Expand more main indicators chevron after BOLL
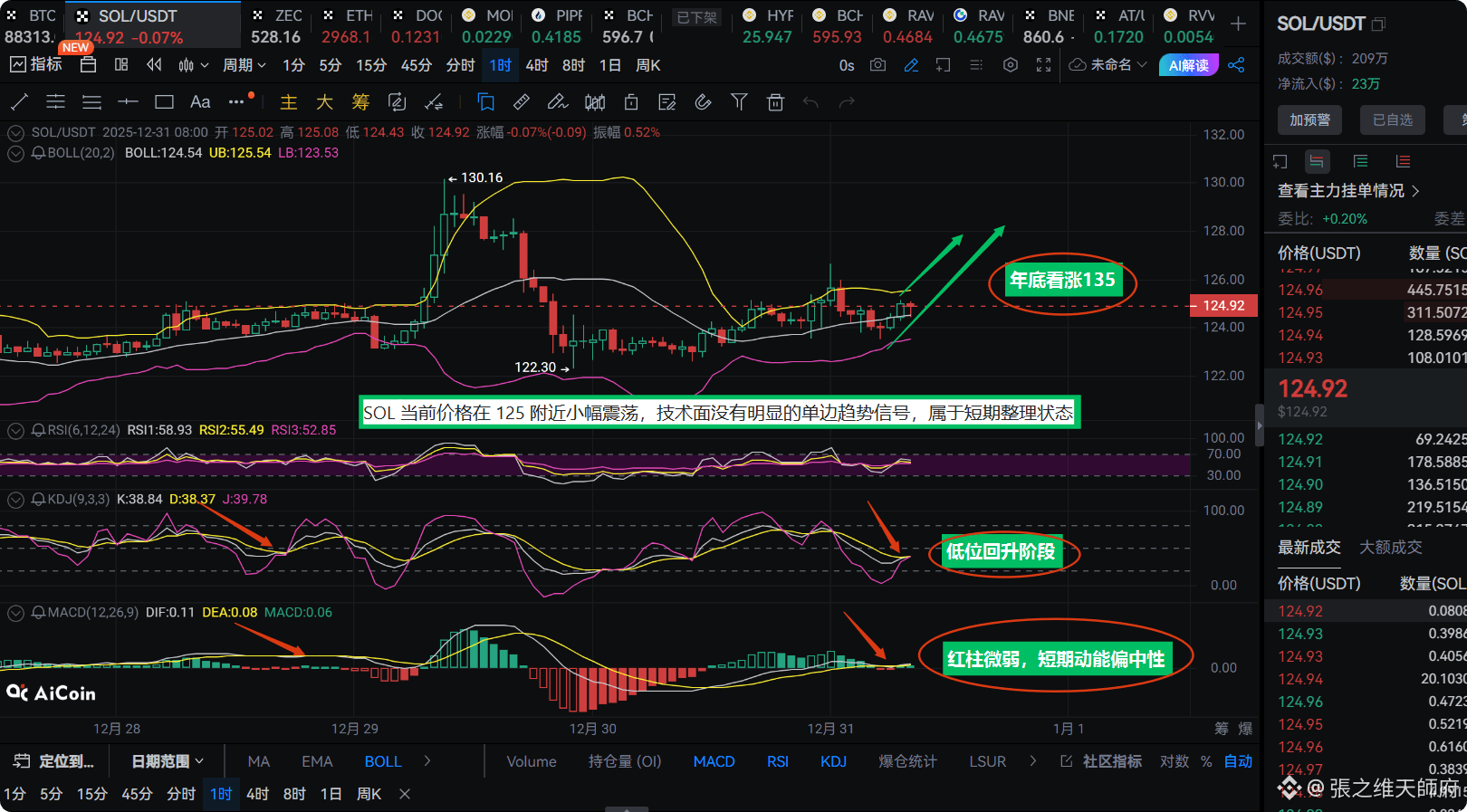Screen dimensions: 1467x812 tap(427, 761)
